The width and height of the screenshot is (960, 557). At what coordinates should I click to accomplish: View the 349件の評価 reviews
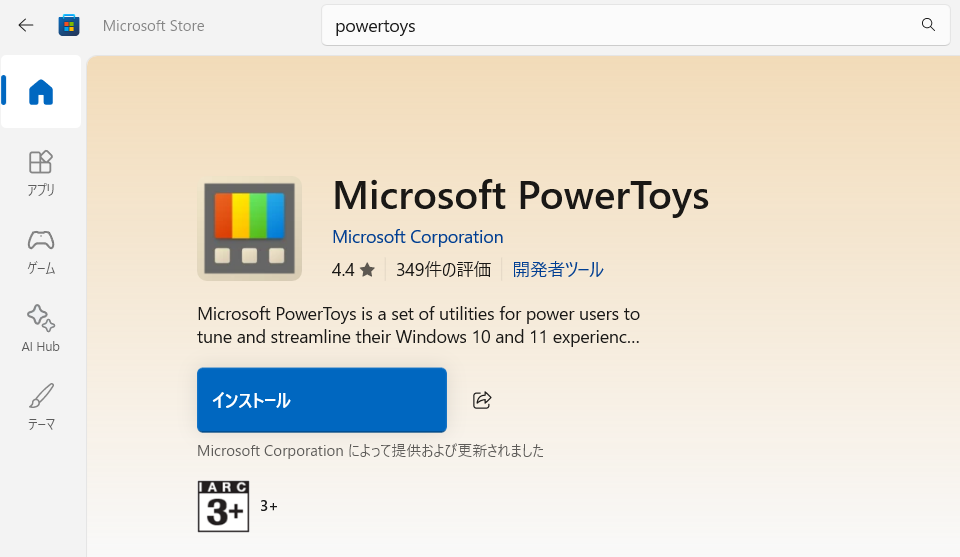tap(443, 270)
